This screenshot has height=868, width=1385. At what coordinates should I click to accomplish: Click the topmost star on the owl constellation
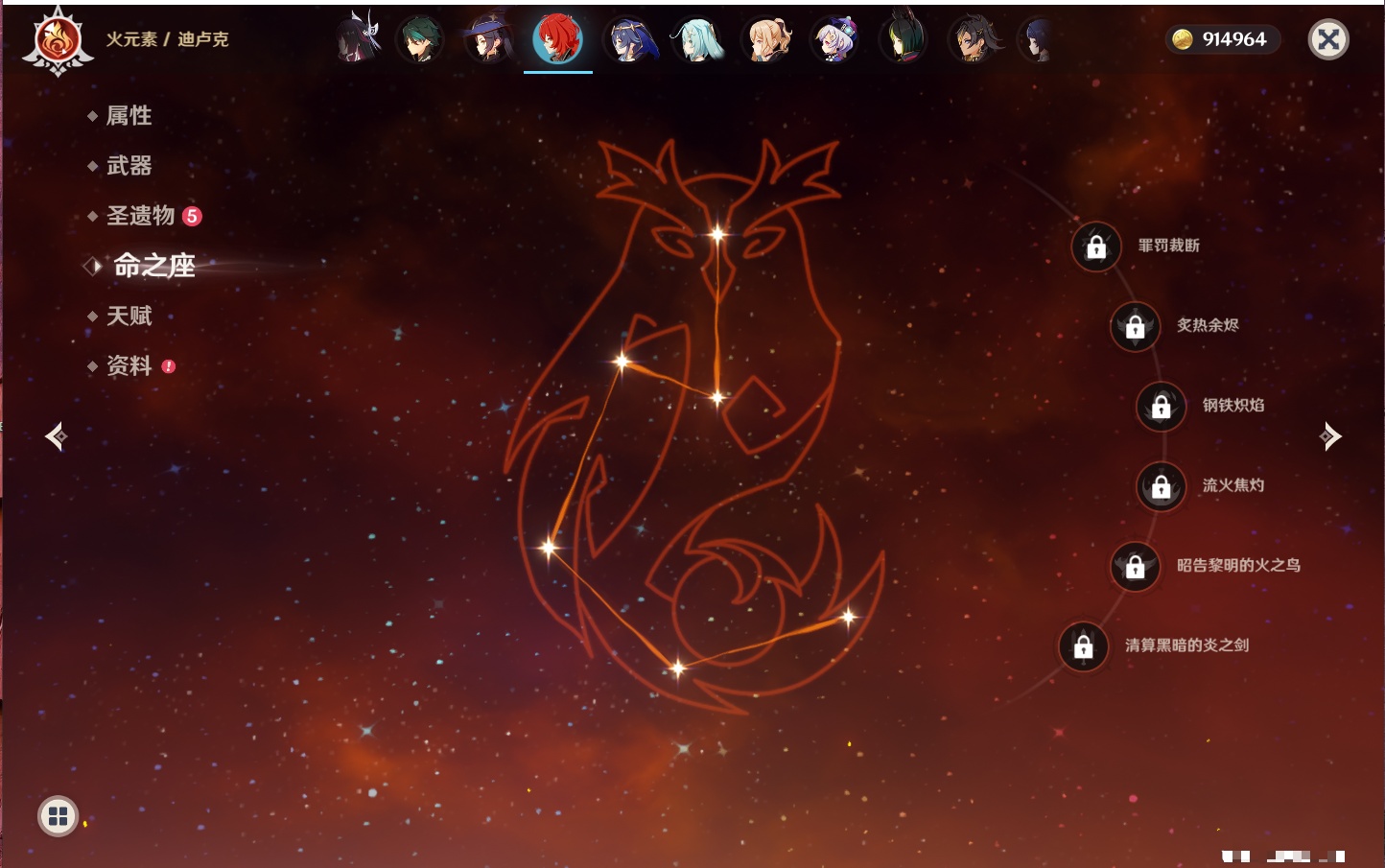pyautogui.click(x=717, y=233)
